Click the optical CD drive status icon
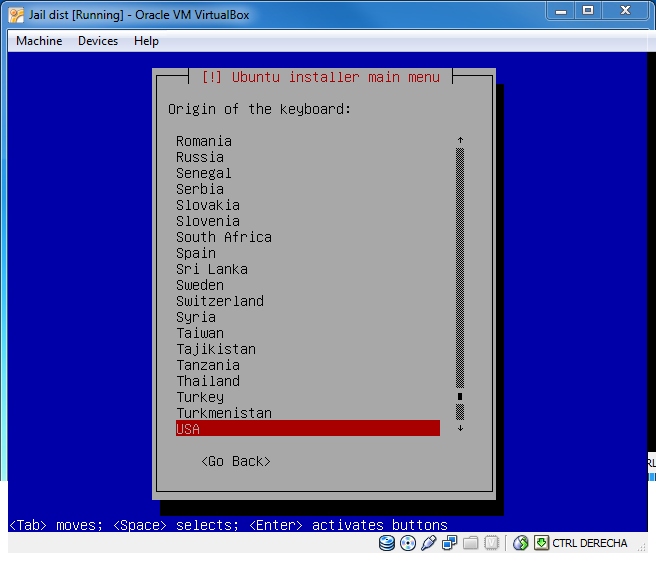 (x=408, y=543)
